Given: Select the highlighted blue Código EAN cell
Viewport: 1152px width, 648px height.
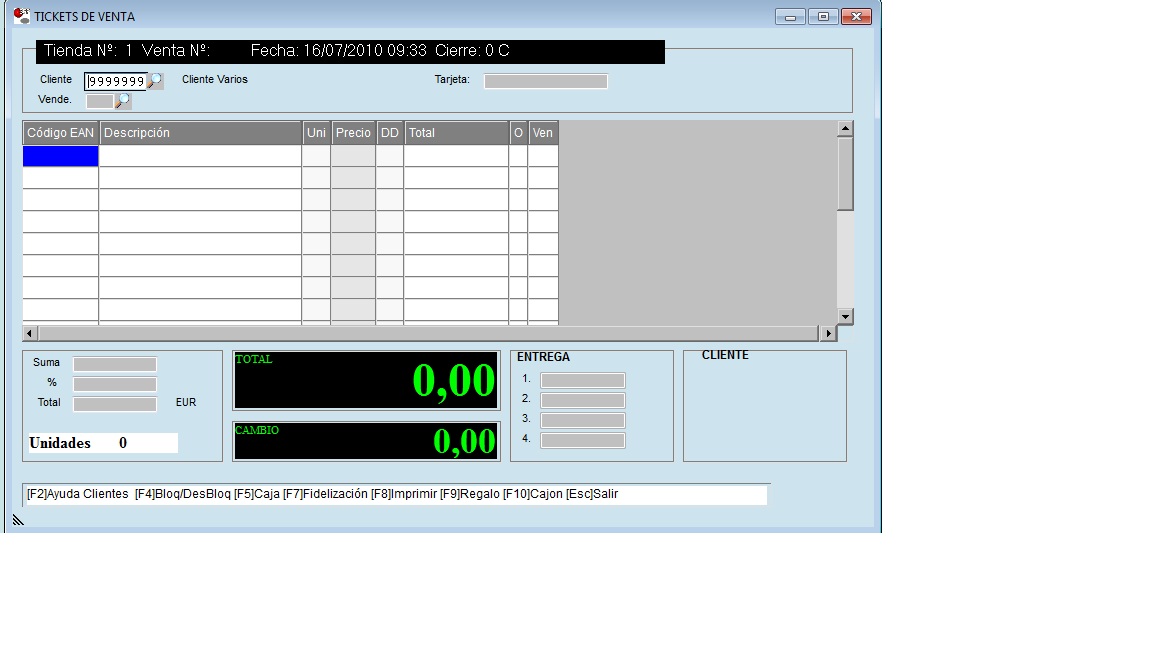Looking at the screenshot, I should [60, 156].
